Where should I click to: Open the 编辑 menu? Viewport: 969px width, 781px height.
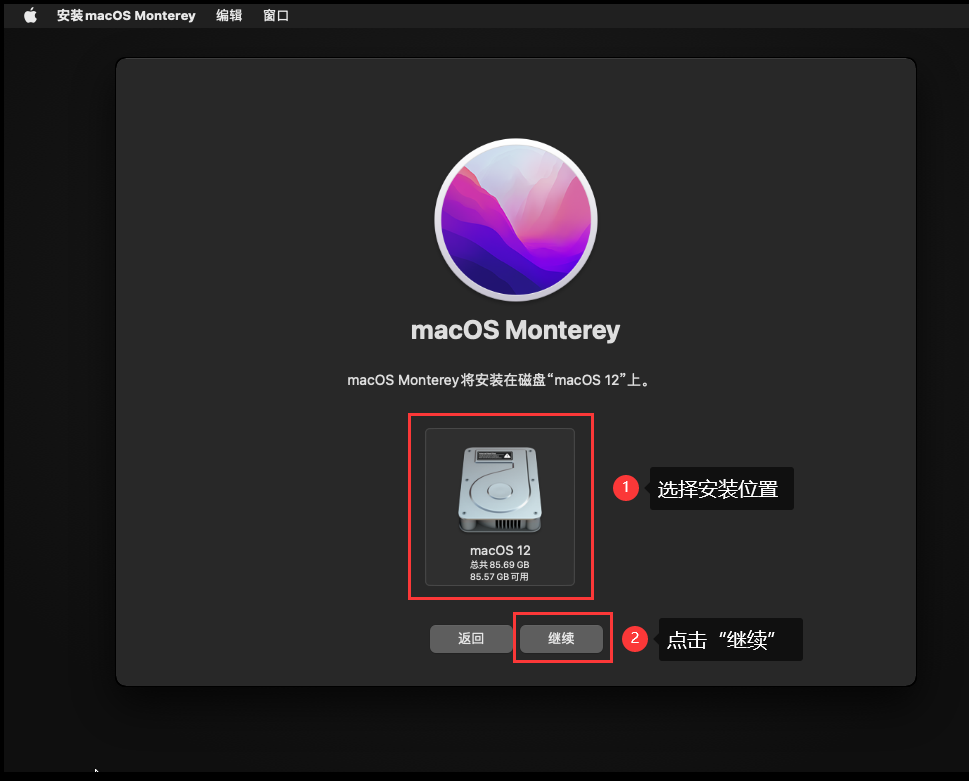[229, 15]
